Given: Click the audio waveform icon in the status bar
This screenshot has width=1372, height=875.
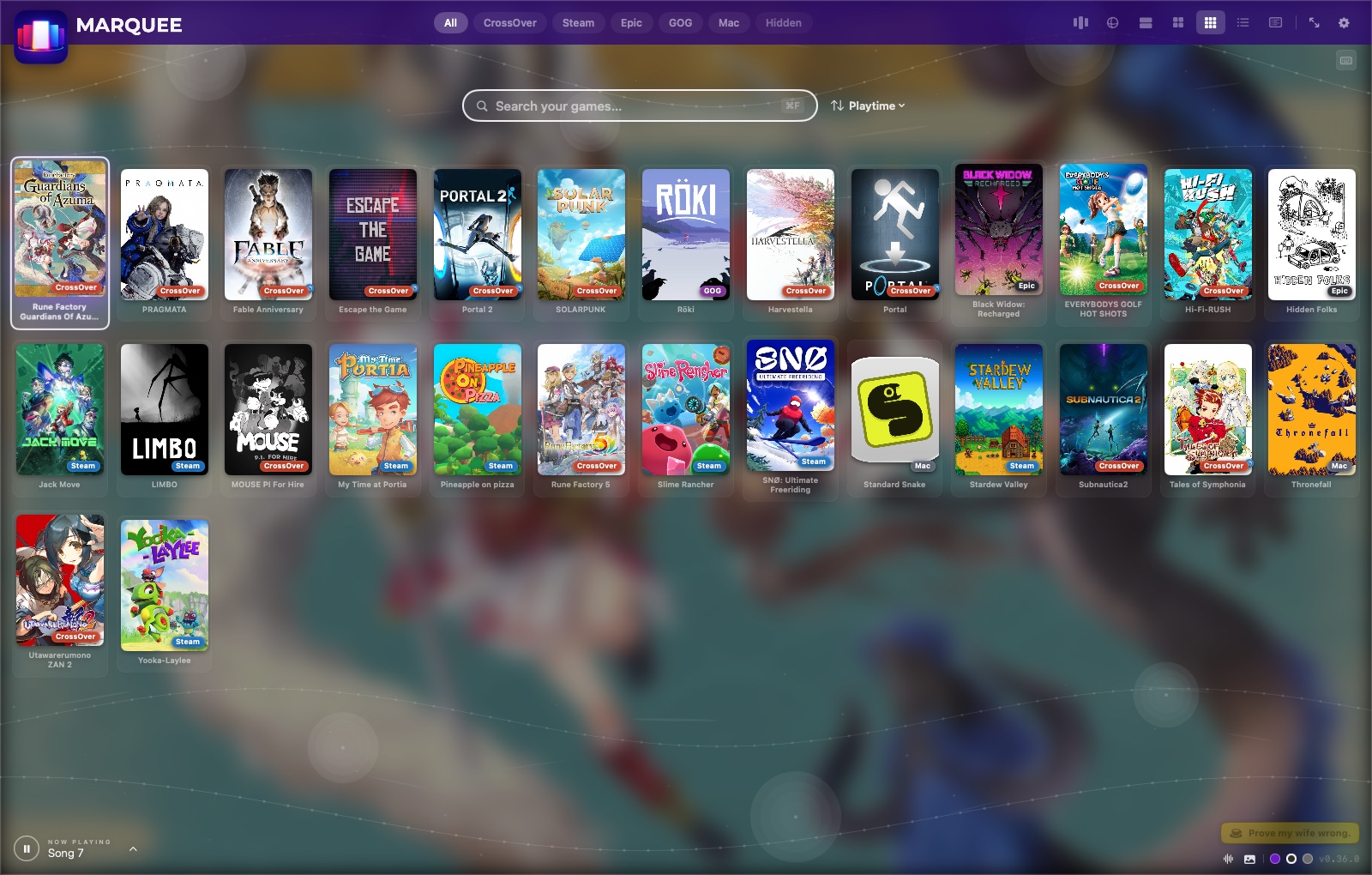Looking at the screenshot, I should 1228,859.
